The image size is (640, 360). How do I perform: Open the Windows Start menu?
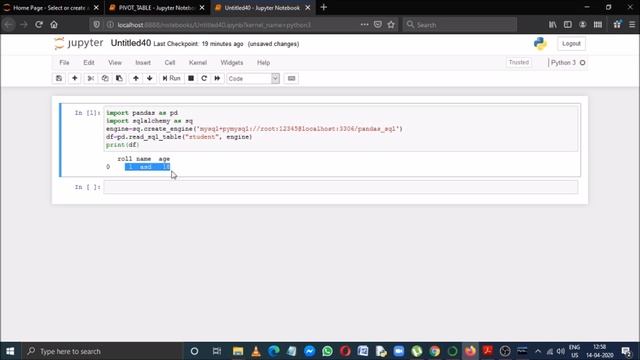(x=10, y=351)
